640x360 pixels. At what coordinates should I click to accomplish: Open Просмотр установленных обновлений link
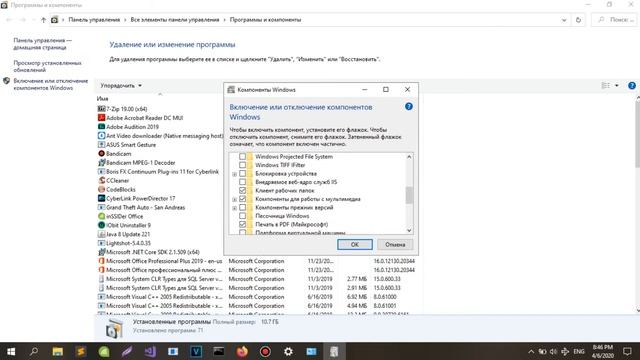click(47, 66)
